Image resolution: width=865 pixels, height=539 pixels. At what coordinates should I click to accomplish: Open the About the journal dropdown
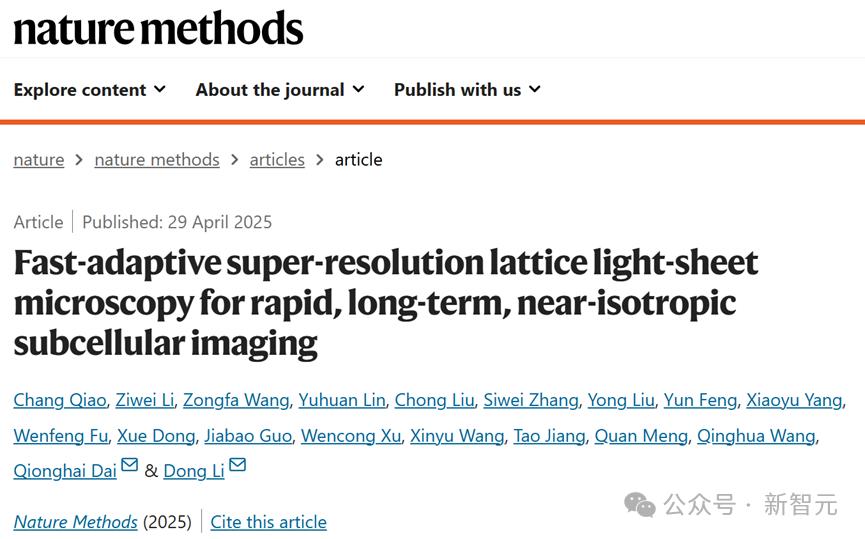tap(280, 90)
